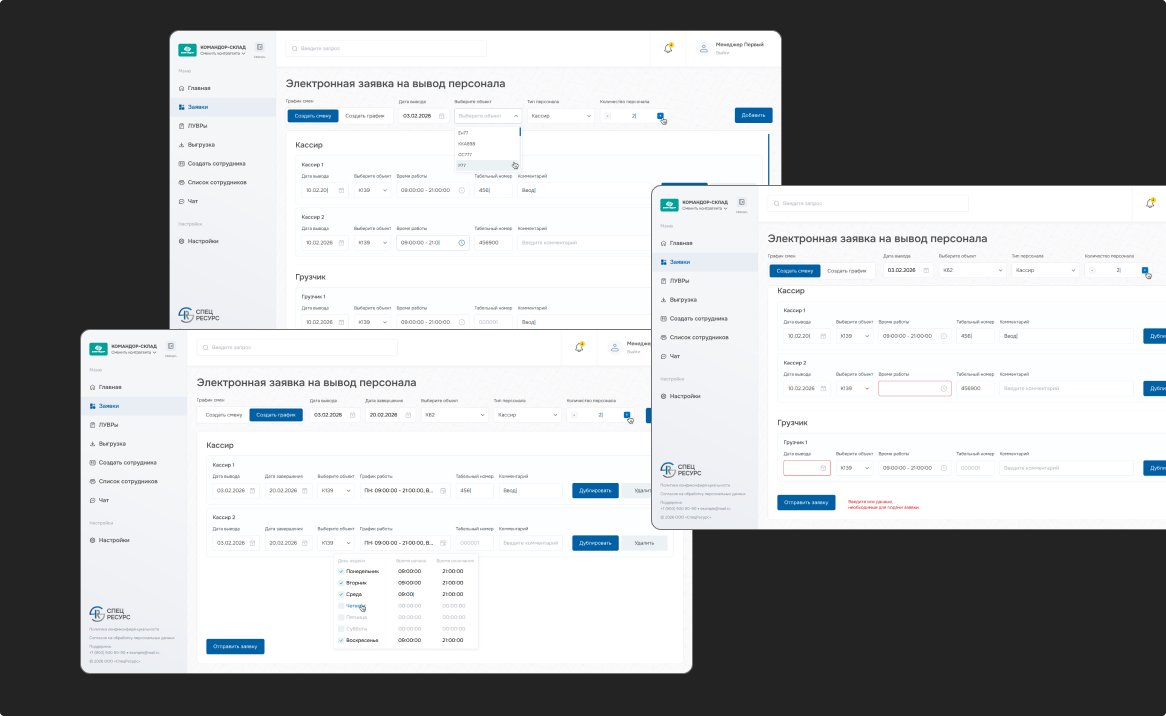Open Кассир 2 work schedule calendar icon

[x=443, y=543]
